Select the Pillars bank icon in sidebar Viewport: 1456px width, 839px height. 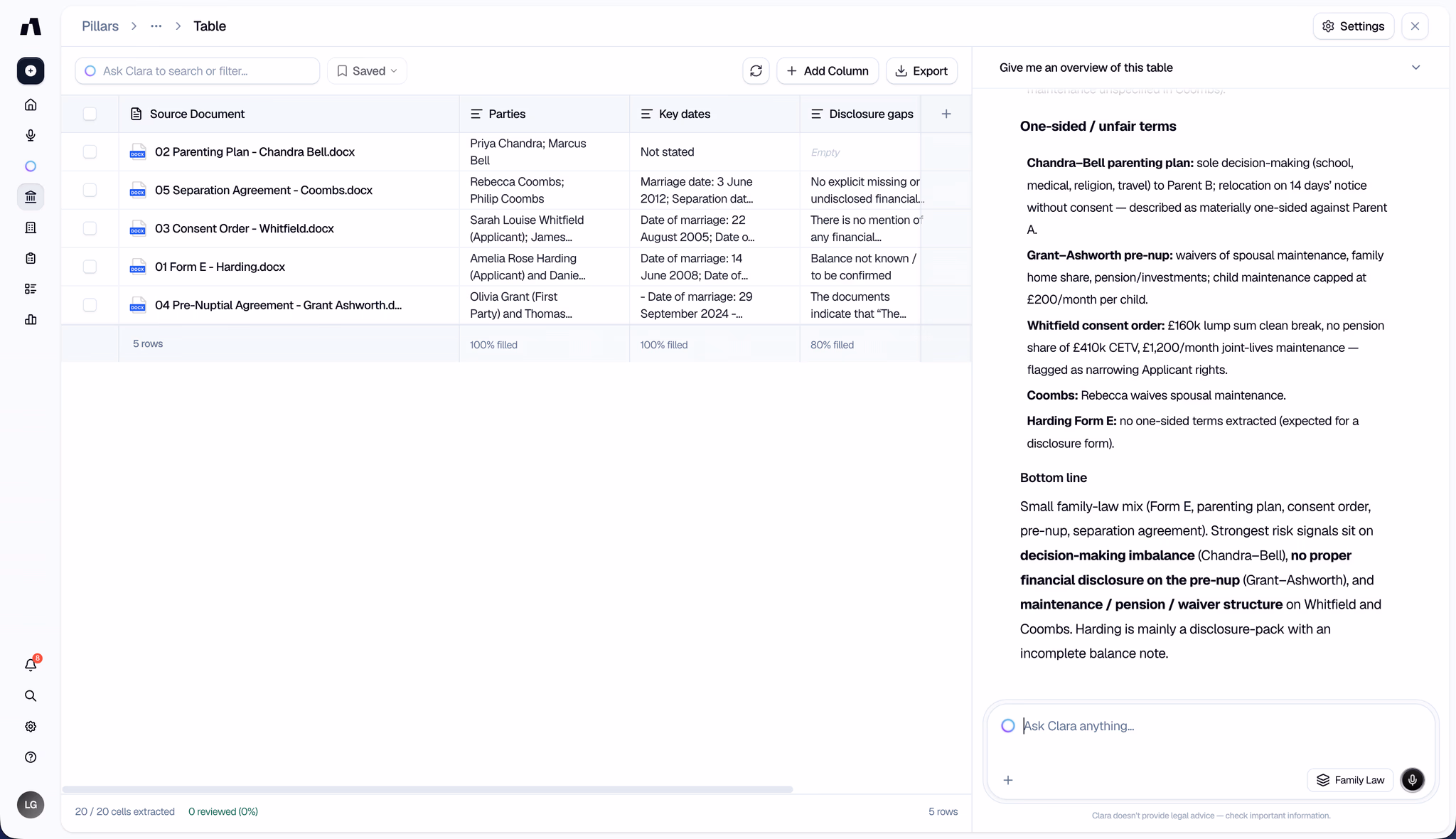pyautogui.click(x=31, y=197)
